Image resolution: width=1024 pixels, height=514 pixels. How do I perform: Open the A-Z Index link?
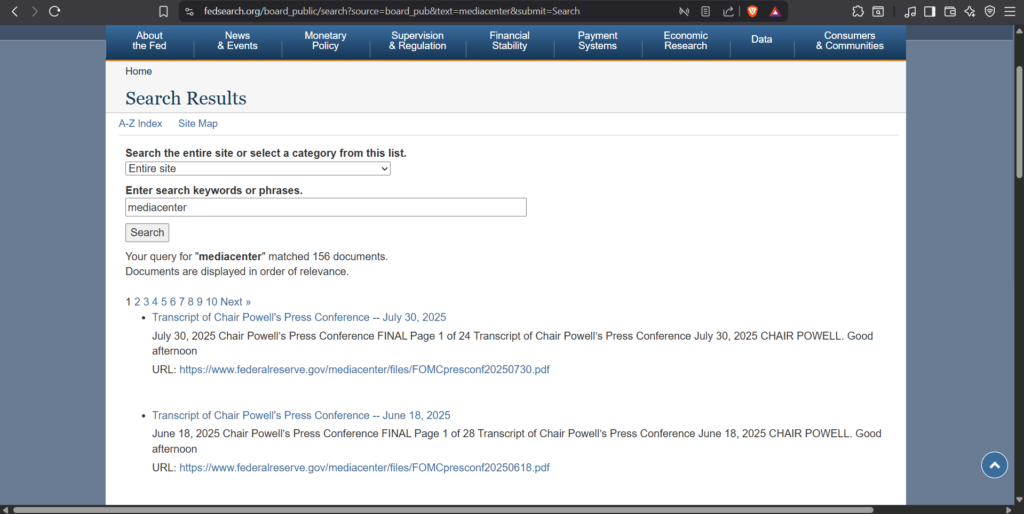click(x=140, y=123)
